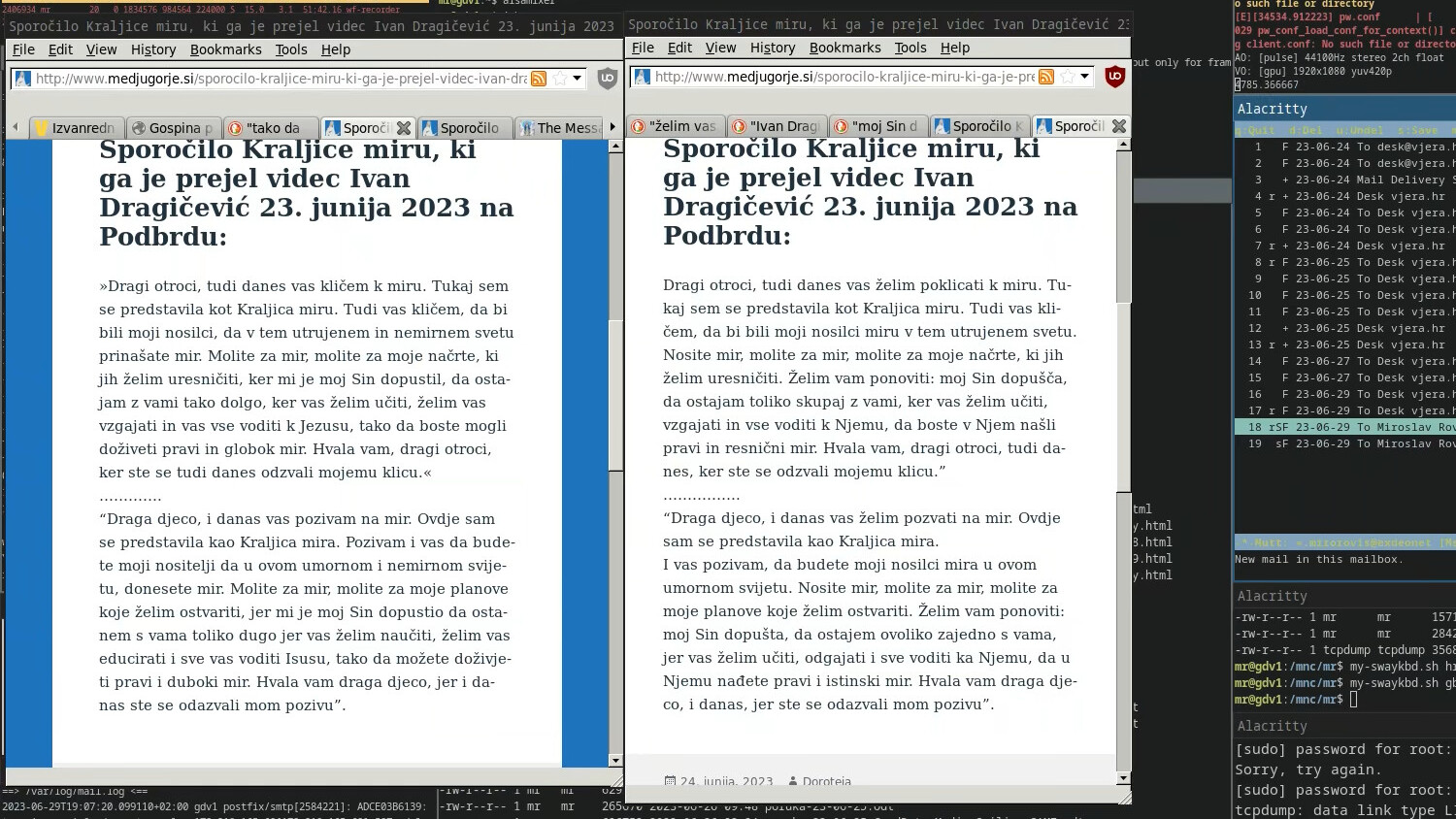Open Tools menu in right browser
This screenshot has height=819, width=1456.
[x=910, y=48]
